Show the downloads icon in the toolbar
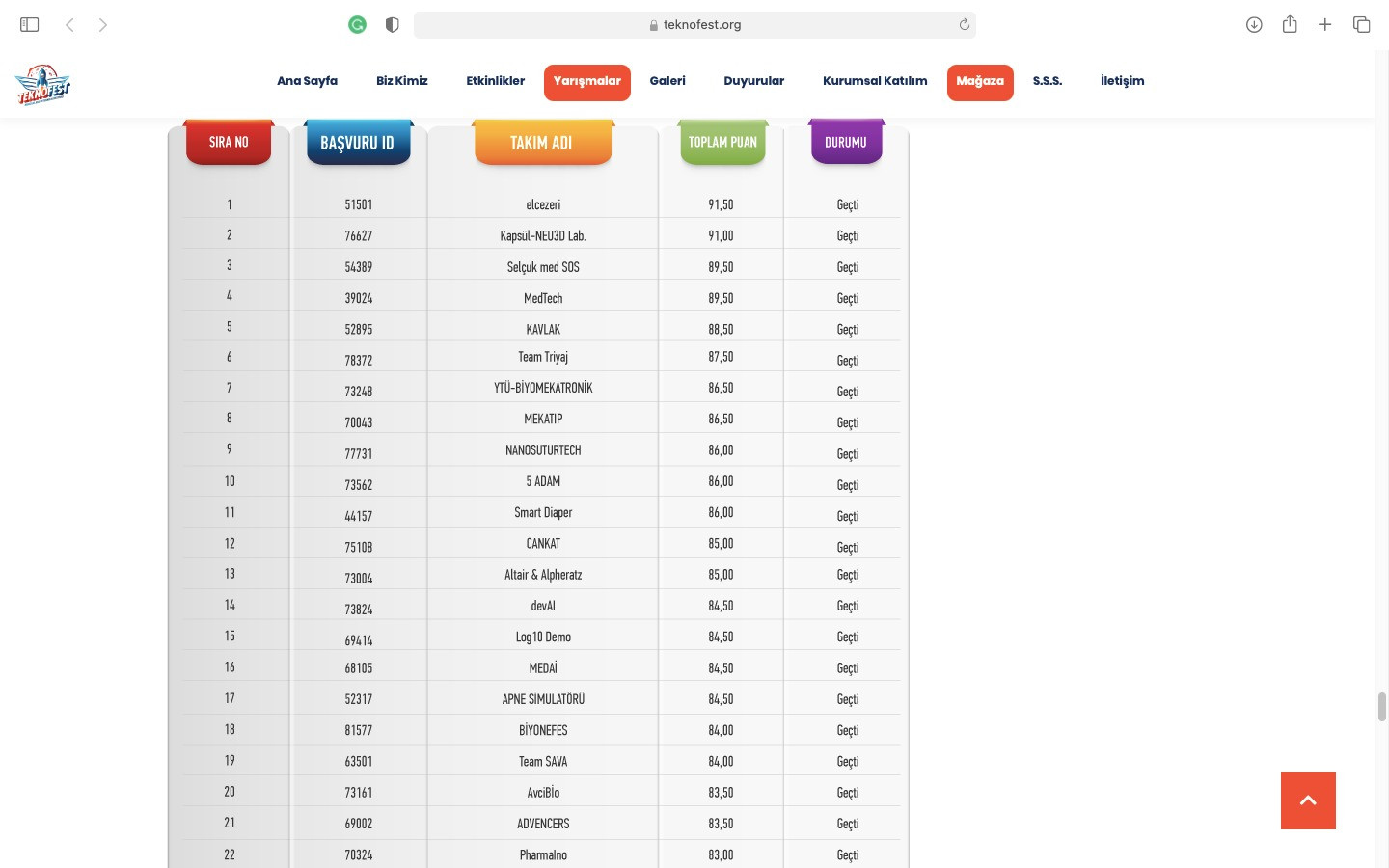This screenshot has height=868, width=1389. [1254, 24]
